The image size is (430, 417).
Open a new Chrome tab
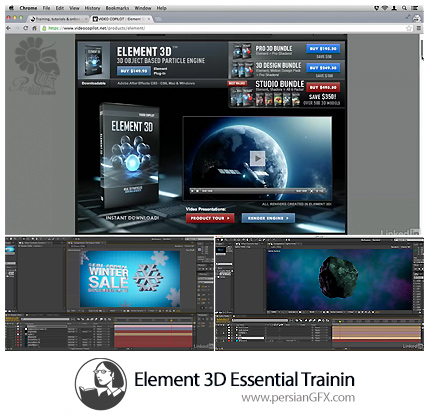tap(159, 19)
